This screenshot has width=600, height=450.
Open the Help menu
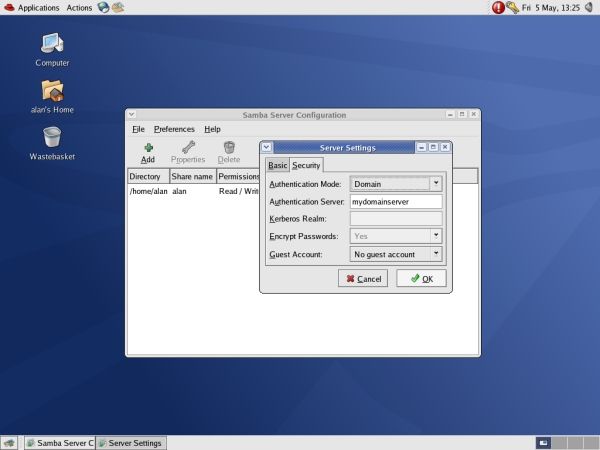pos(212,129)
